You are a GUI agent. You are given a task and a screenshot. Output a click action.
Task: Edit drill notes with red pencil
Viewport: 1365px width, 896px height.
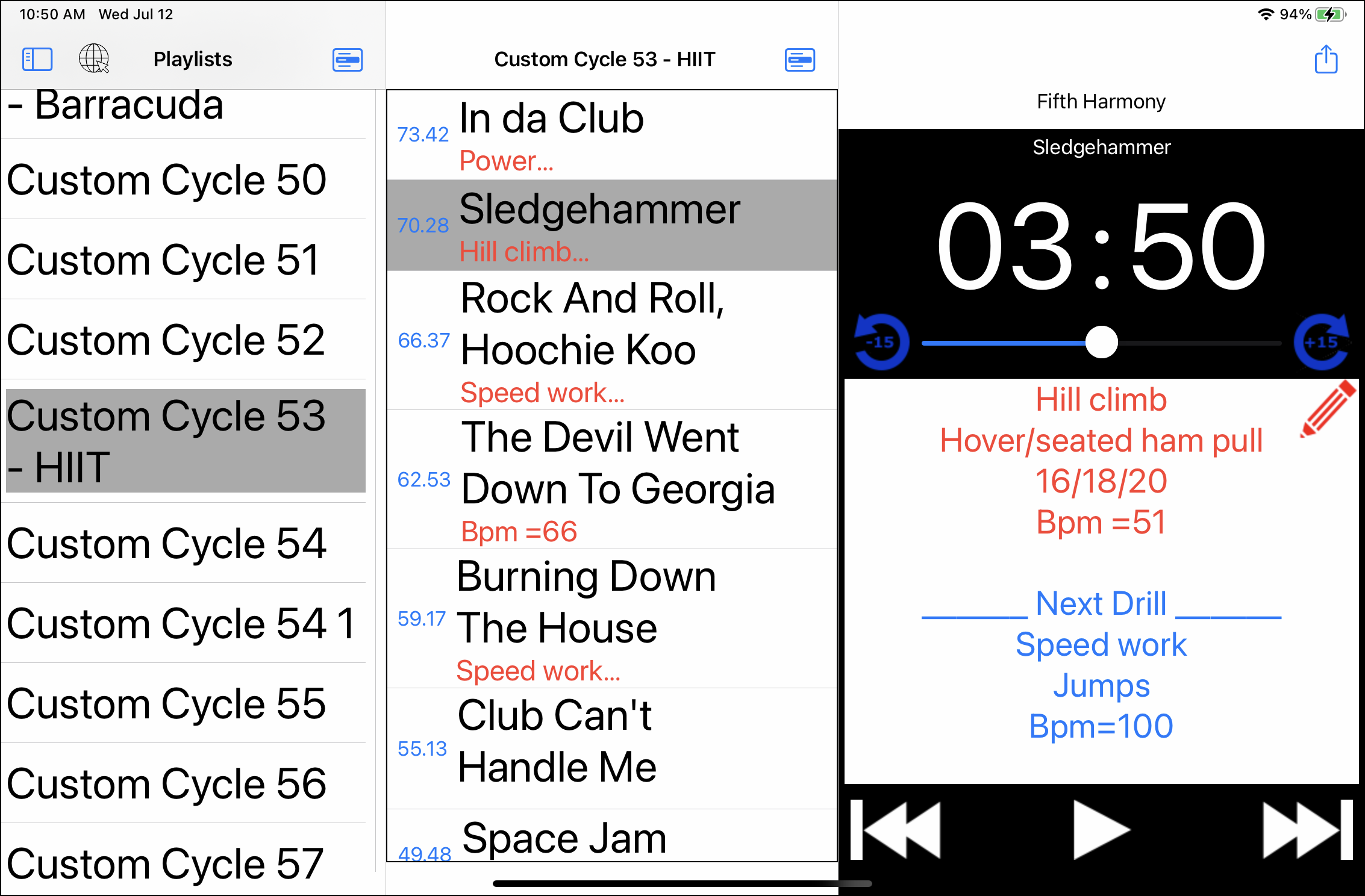pos(1328,409)
